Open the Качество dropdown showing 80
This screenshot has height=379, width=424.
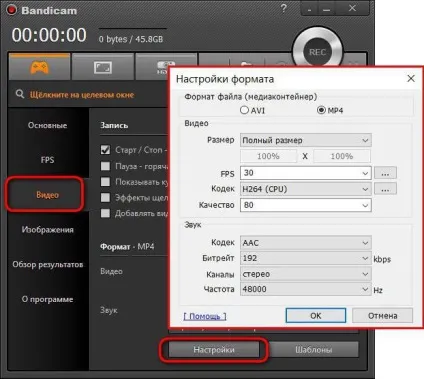click(306, 205)
